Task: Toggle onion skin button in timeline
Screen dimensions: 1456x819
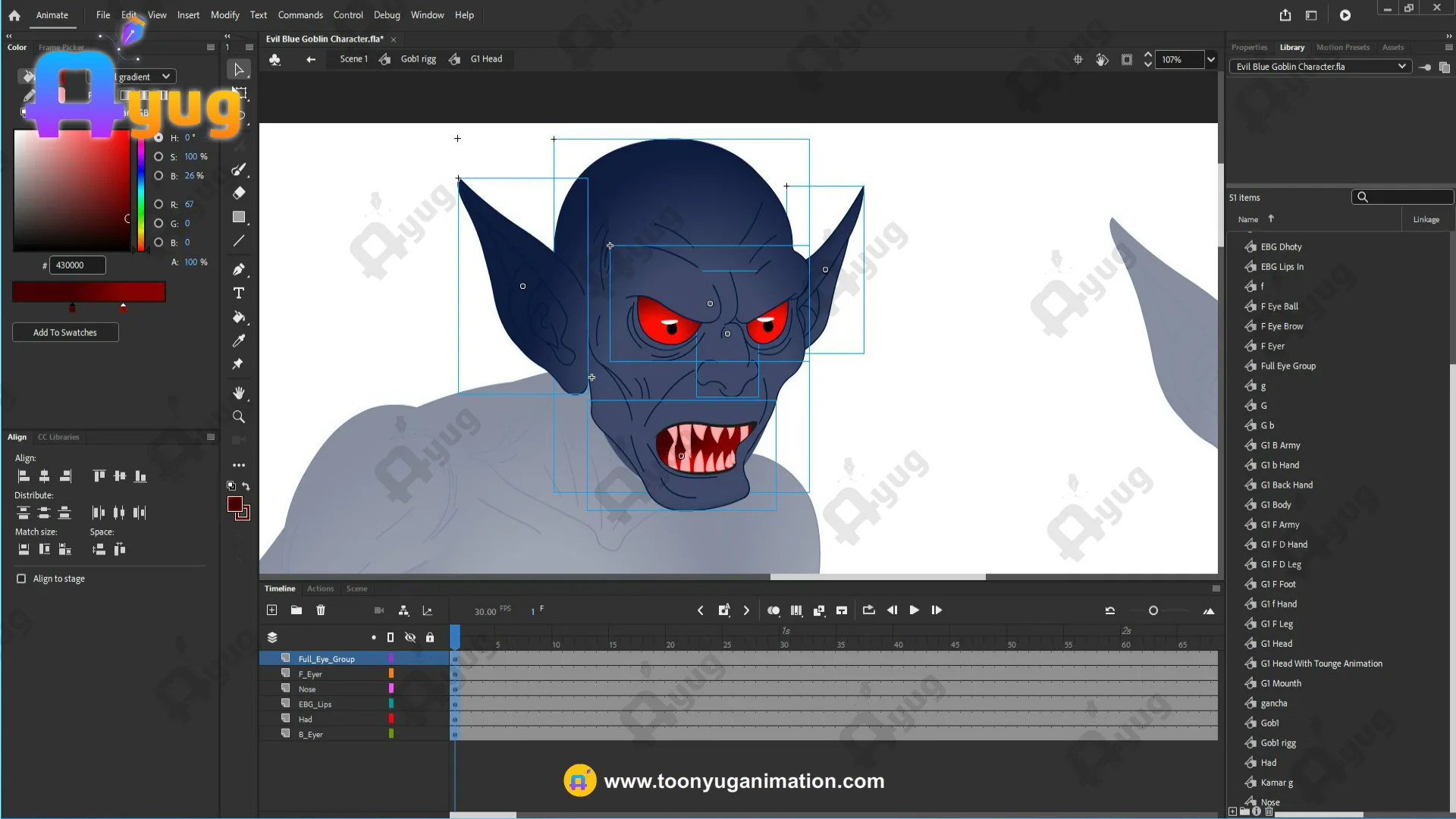Action: [773, 610]
